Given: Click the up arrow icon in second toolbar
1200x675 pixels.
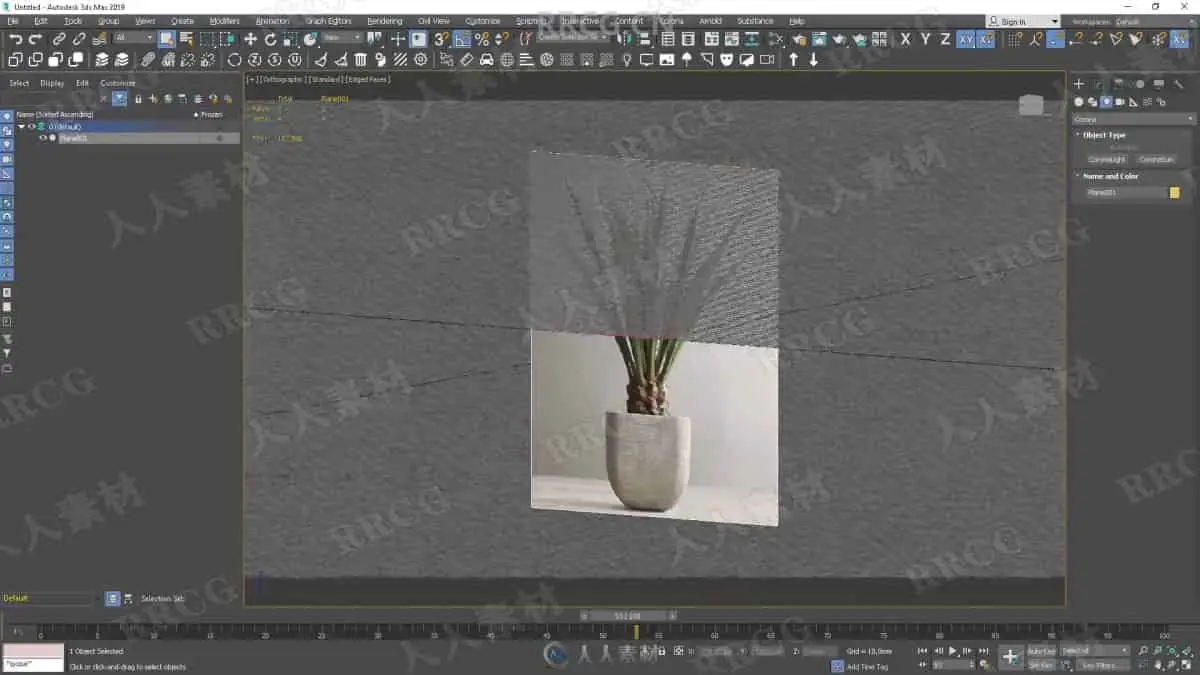Looking at the screenshot, I should click(794, 60).
